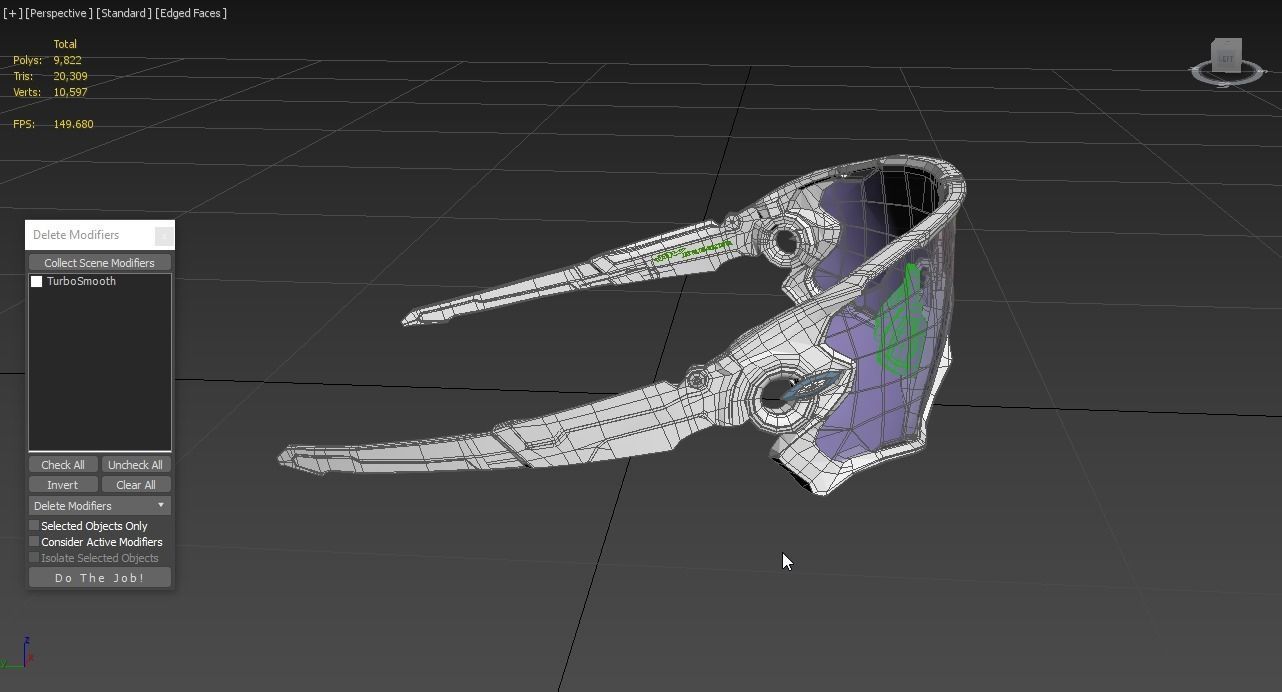Open the Delete Modifiers action dropdown
This screenshot has width=1282, height=692.
(99, 506)
